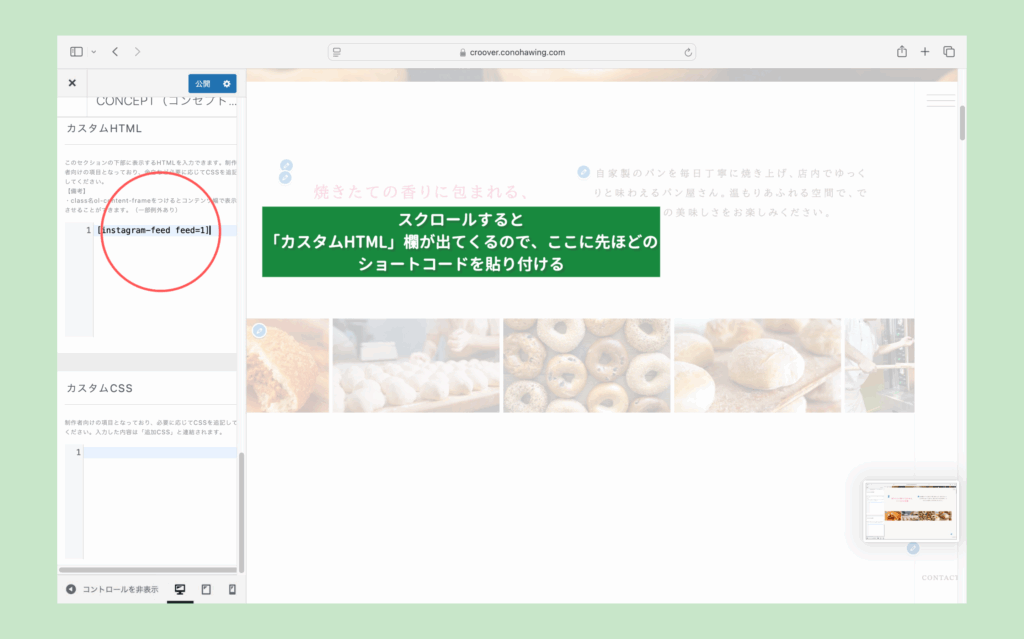Click the customizer panel vertical scrollbar

tap(241, 512)
